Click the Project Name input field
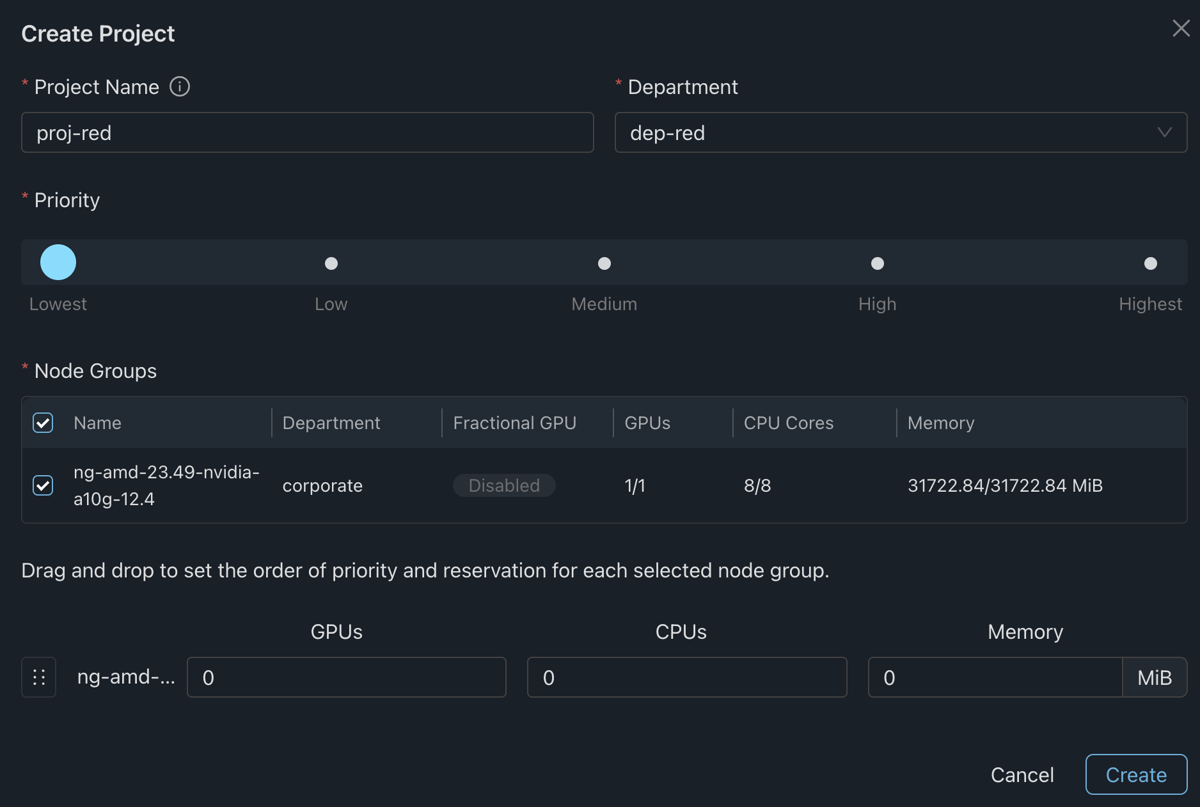1200x807 pixels. [x=307, y=133]
